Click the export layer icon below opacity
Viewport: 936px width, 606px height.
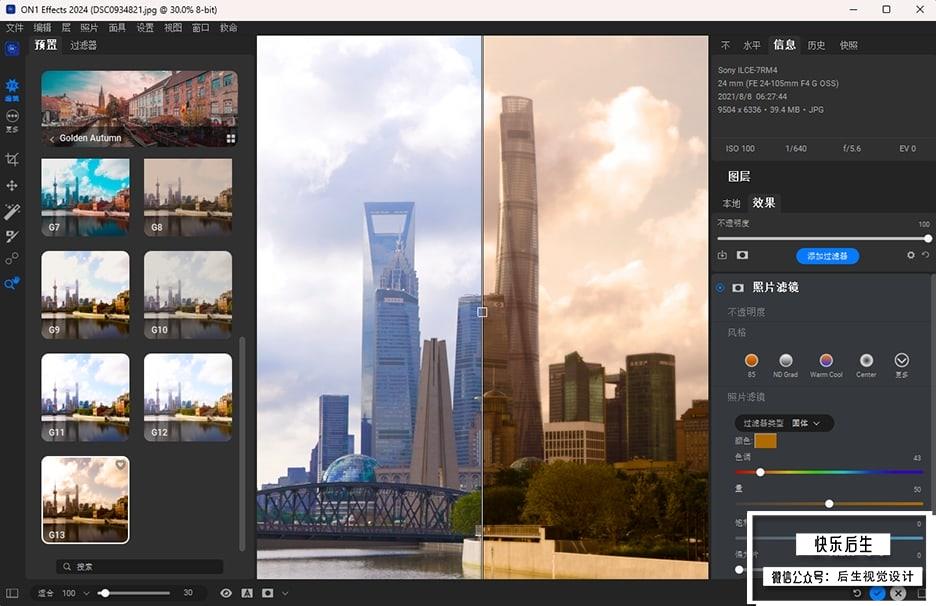pos(722,256)
